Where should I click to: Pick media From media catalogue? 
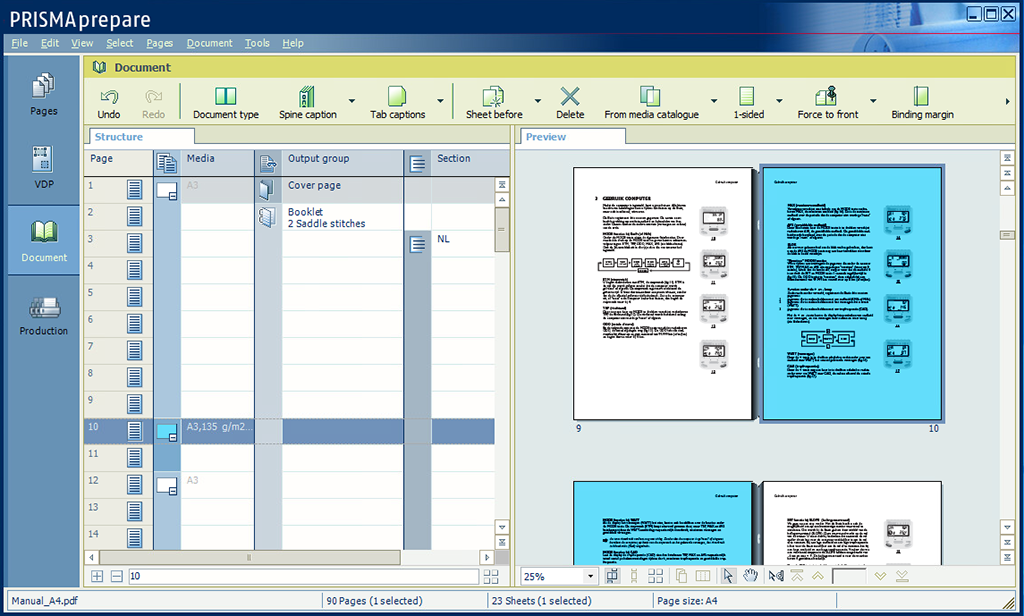tap(651, 103)
